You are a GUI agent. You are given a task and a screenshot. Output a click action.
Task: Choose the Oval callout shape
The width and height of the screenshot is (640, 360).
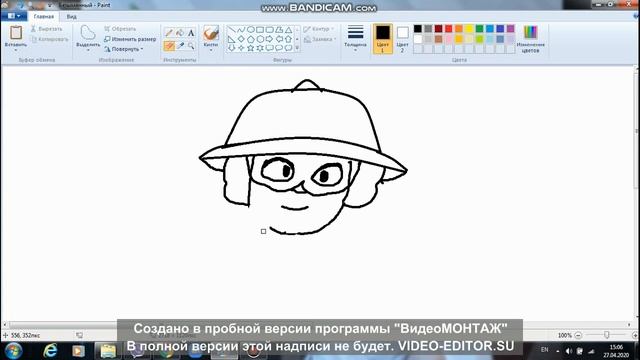tap(279, 48)
